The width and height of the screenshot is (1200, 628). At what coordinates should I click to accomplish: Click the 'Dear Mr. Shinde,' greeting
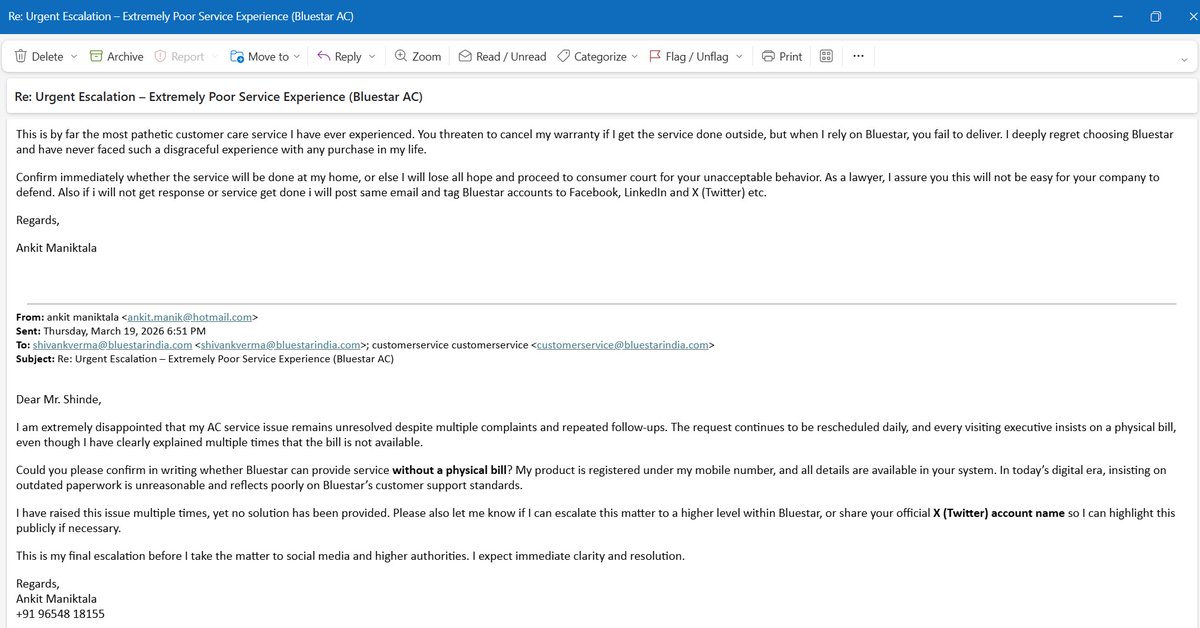pos(59,399)
